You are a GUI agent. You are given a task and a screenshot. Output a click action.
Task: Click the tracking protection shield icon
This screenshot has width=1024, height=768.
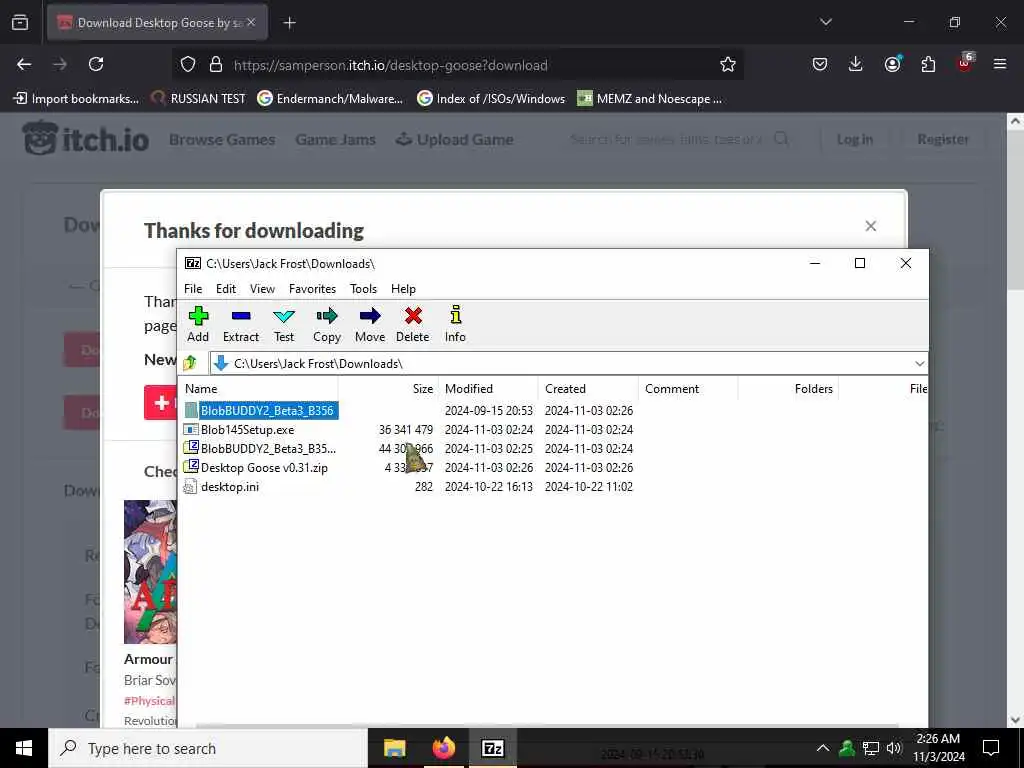coord(188,64)
